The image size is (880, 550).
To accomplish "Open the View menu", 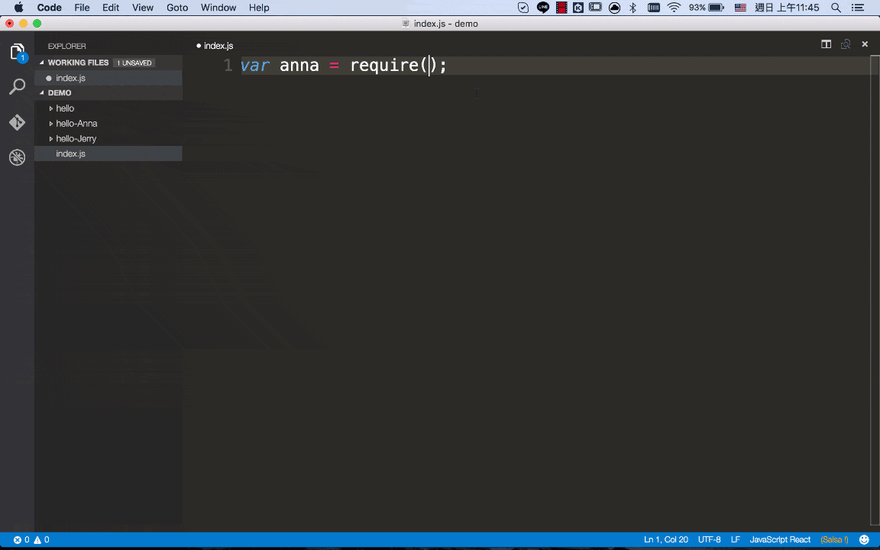I will (143, 8).
